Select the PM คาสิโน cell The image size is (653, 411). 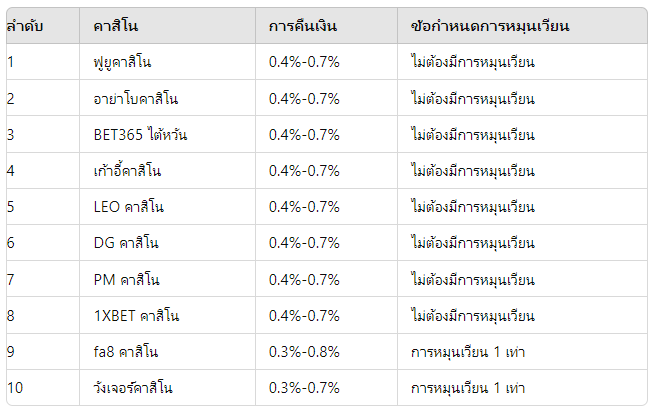167,279
